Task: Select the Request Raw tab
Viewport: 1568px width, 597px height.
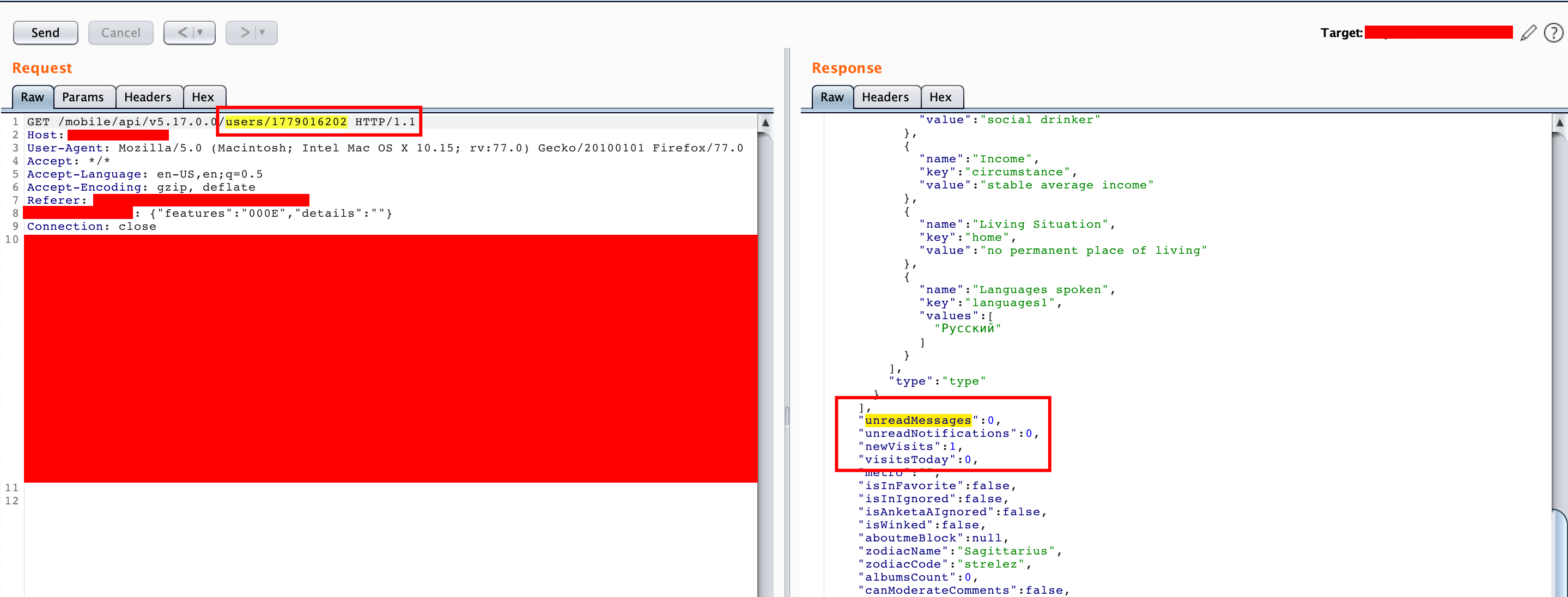Action: (32, 98)
